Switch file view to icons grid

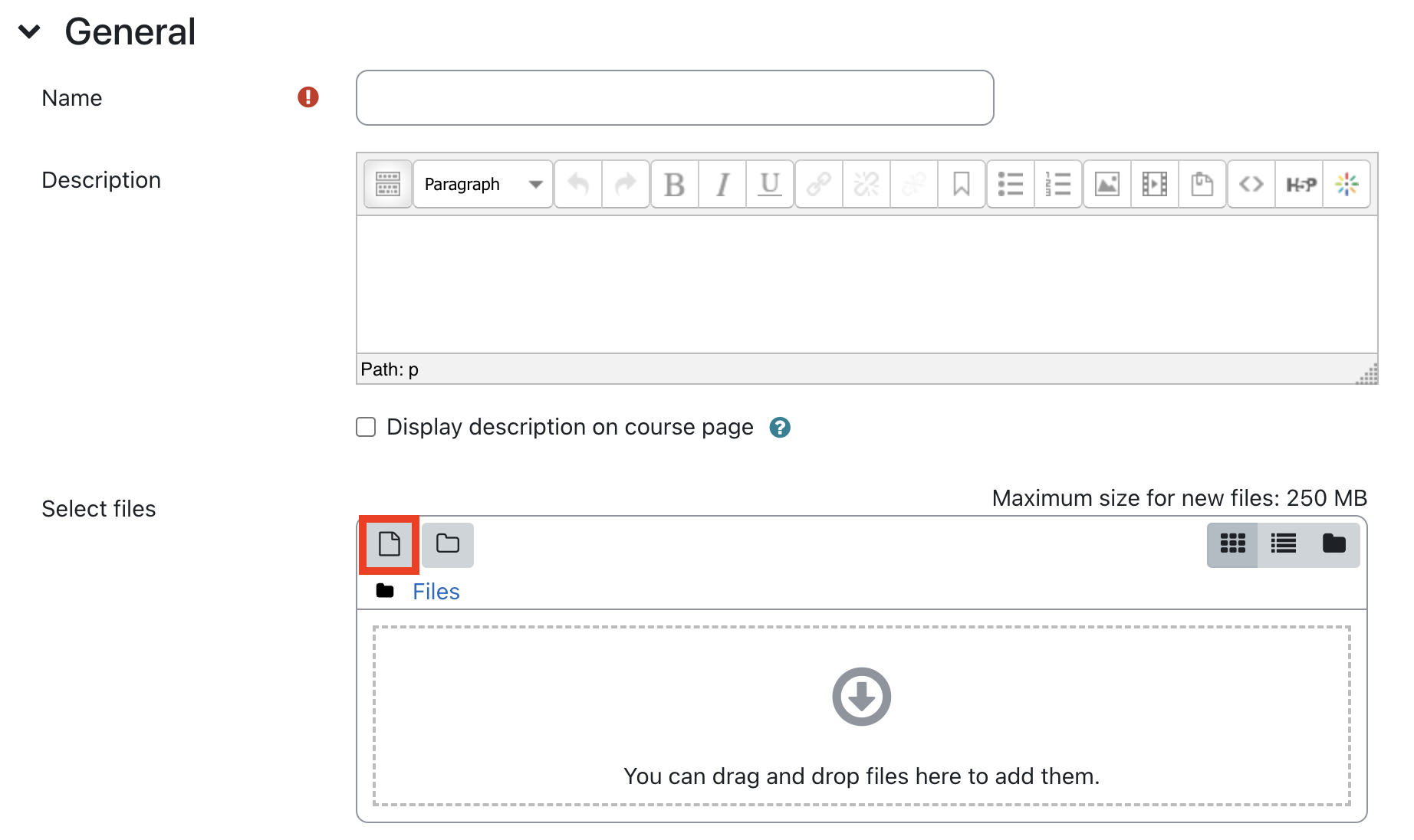[x=1232, y=544]
